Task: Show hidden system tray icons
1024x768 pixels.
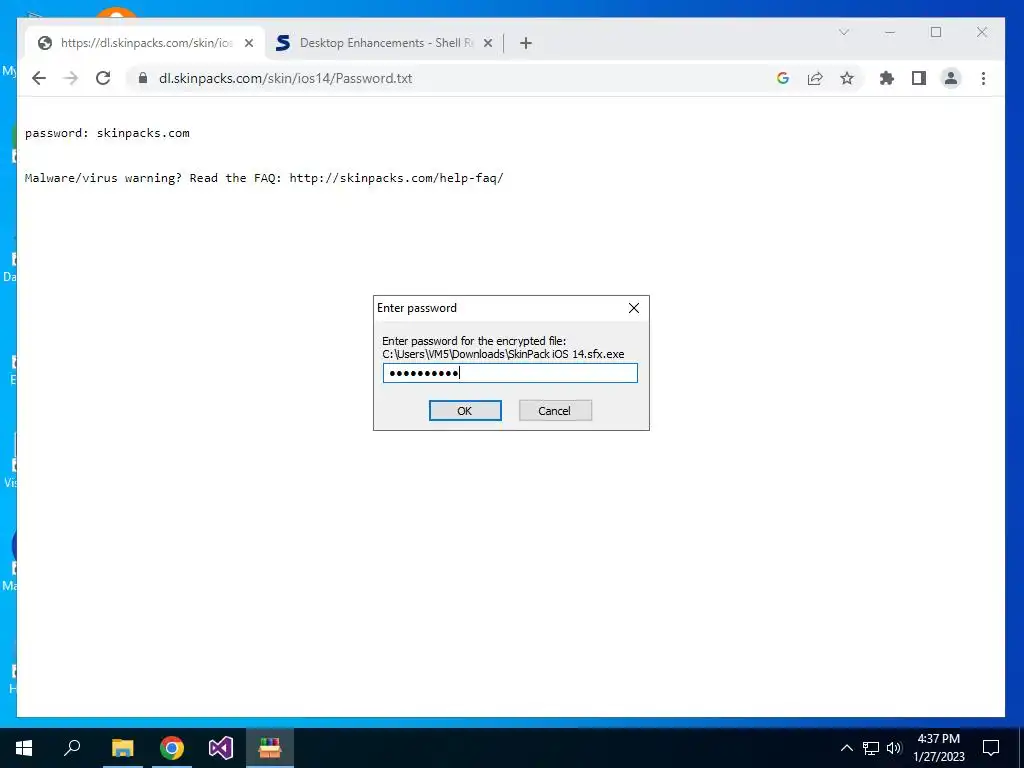Action: pyautogui.click(x=846, y=748)
